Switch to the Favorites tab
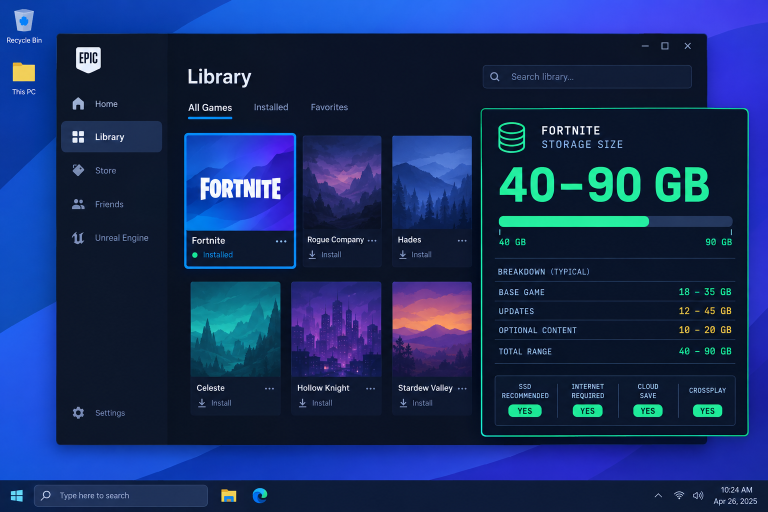Viewport: 768px width, 512px height. [x=329, y=107]
